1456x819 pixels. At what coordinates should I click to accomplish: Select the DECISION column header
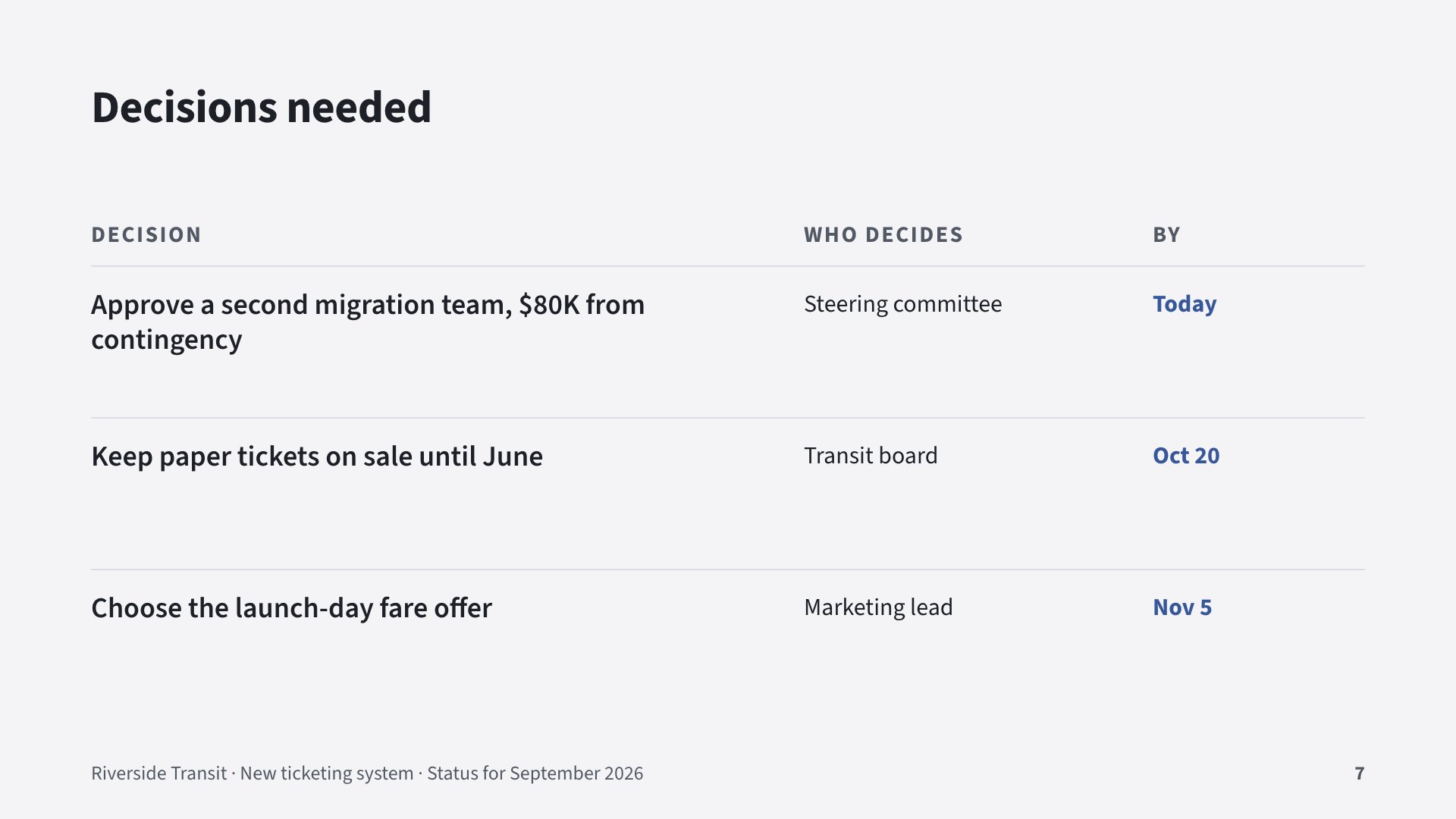[146, 235]
